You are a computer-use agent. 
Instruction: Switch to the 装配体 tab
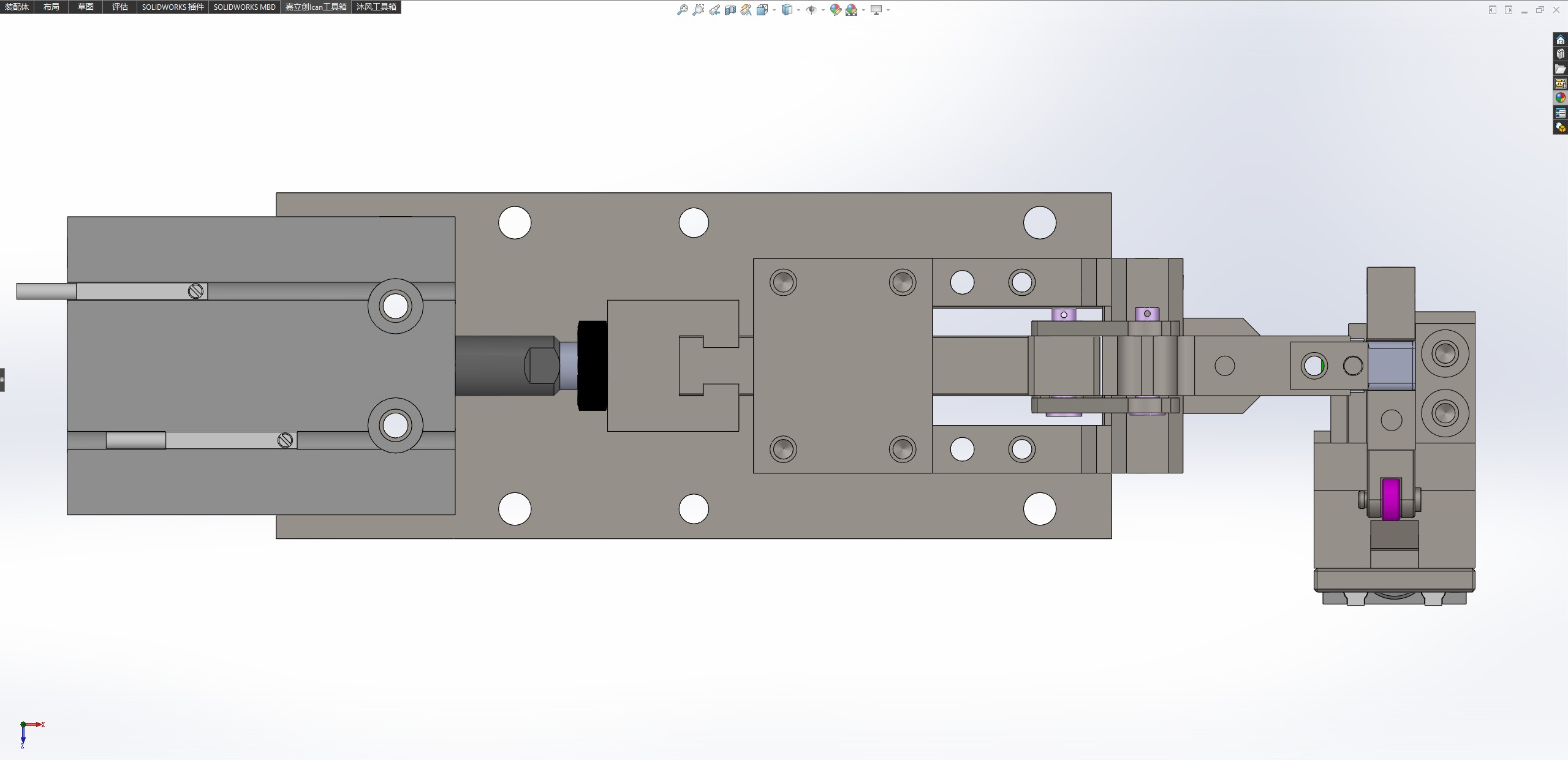coord(17,7)
